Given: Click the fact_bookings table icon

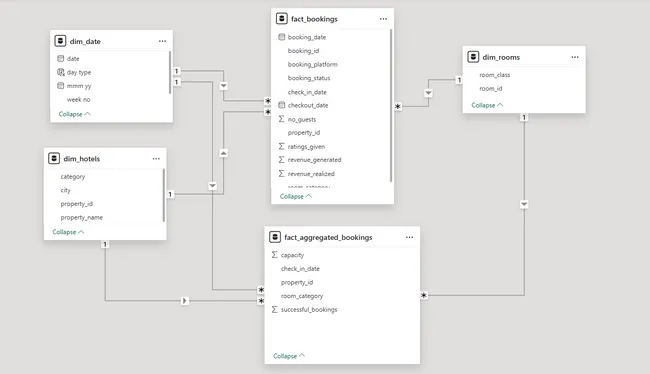Looking at the screenshot, I should [281, 19].
